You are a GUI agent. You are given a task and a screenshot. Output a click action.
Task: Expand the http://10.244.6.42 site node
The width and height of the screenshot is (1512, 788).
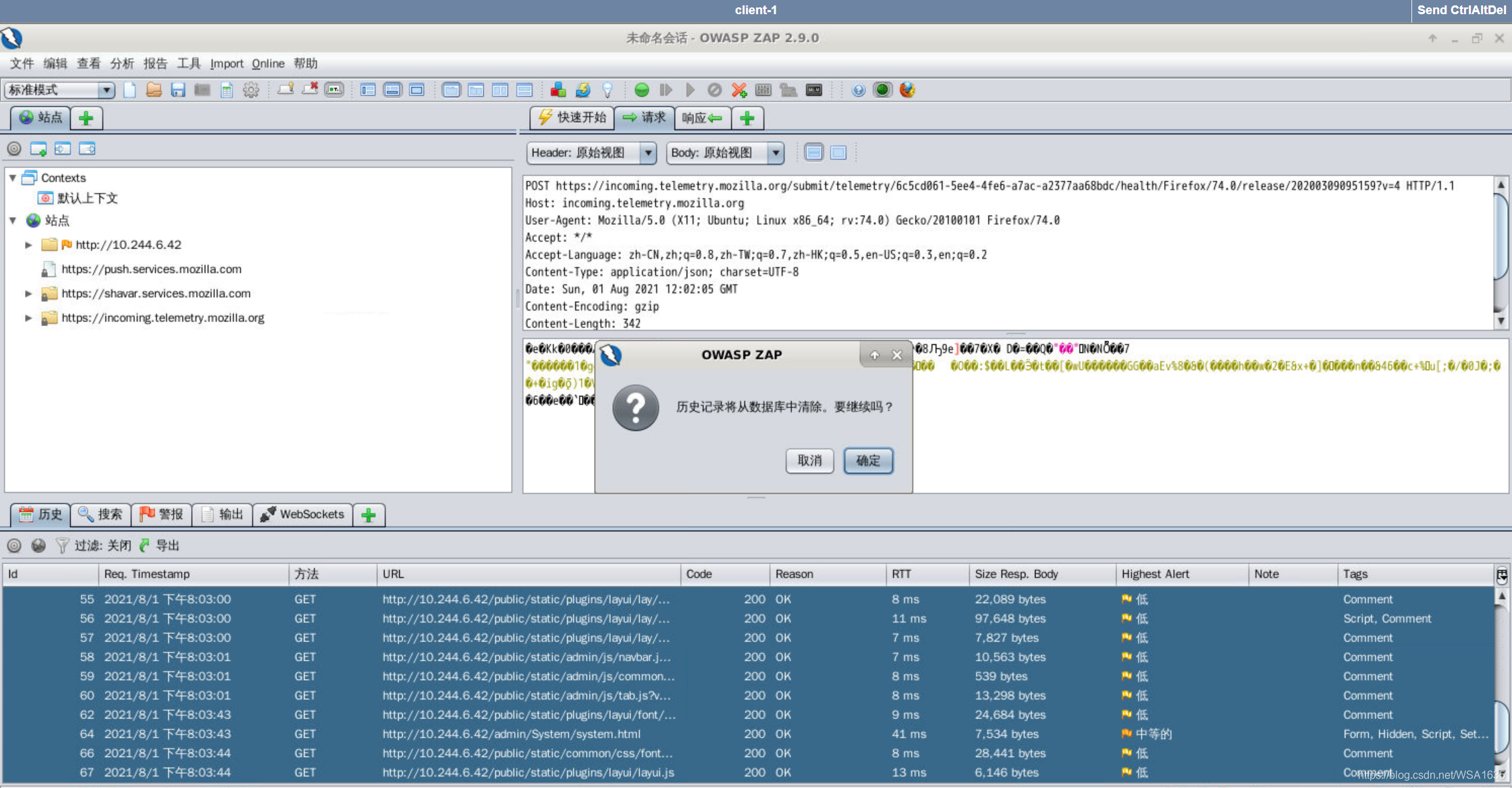pos(28,244)
